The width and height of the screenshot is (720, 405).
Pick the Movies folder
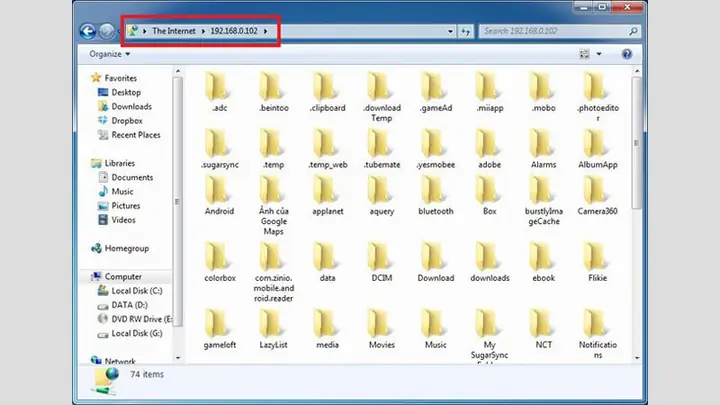click(382, 329)
